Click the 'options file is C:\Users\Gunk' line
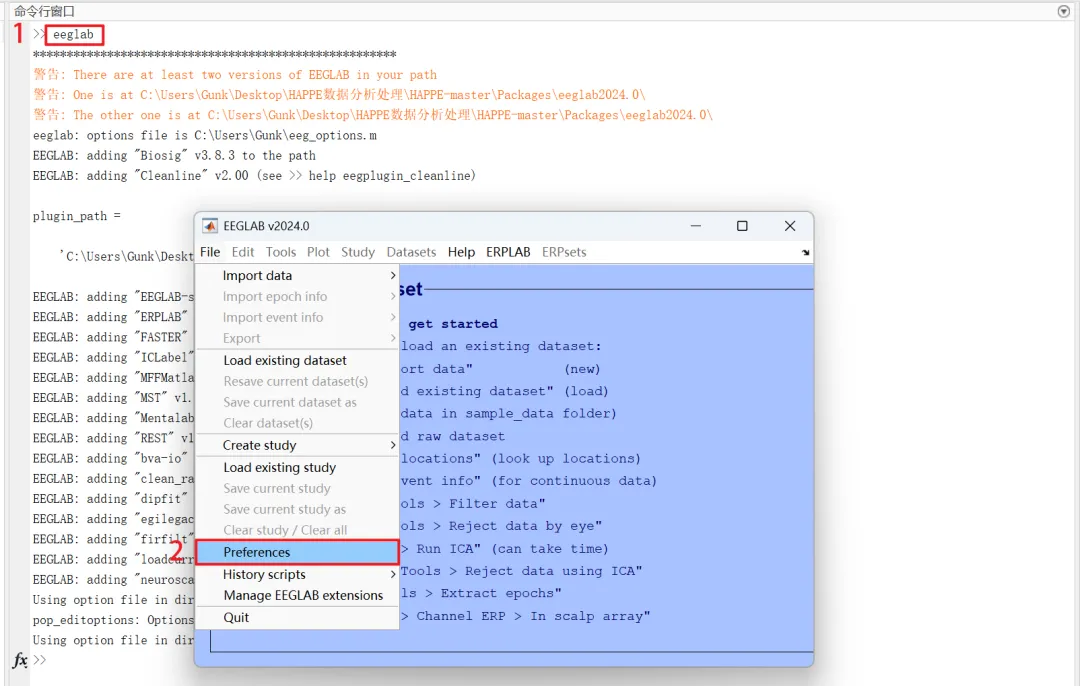1080x686 pixels. pos(205,136)
